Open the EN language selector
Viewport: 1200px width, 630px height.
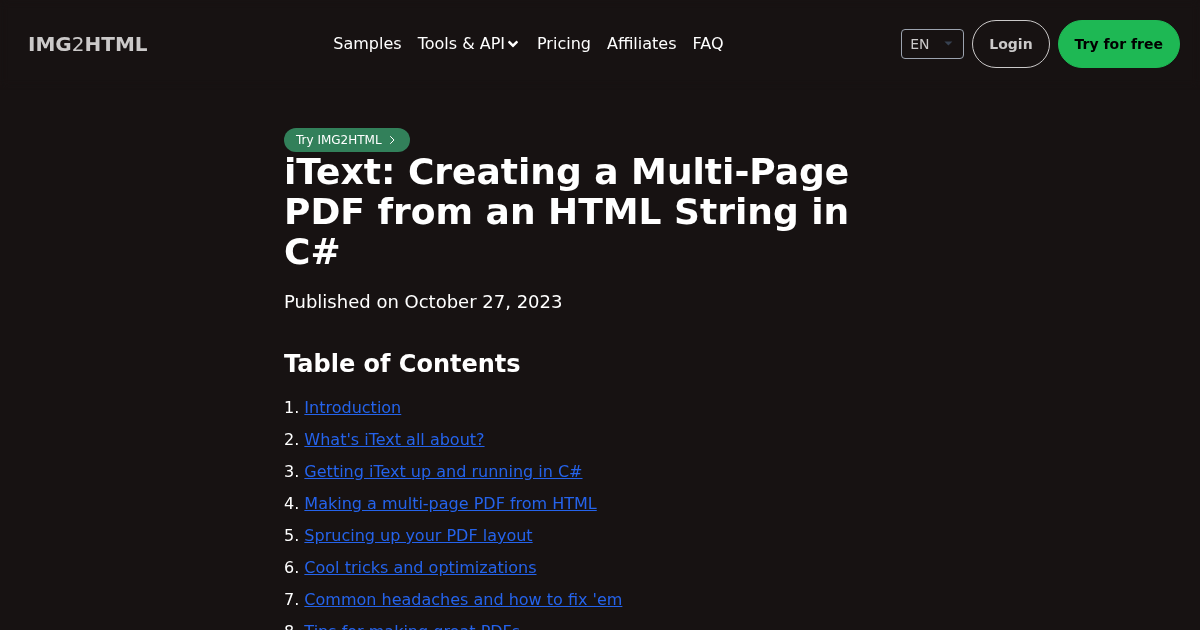pyautogui.click(x=931, y=44)
